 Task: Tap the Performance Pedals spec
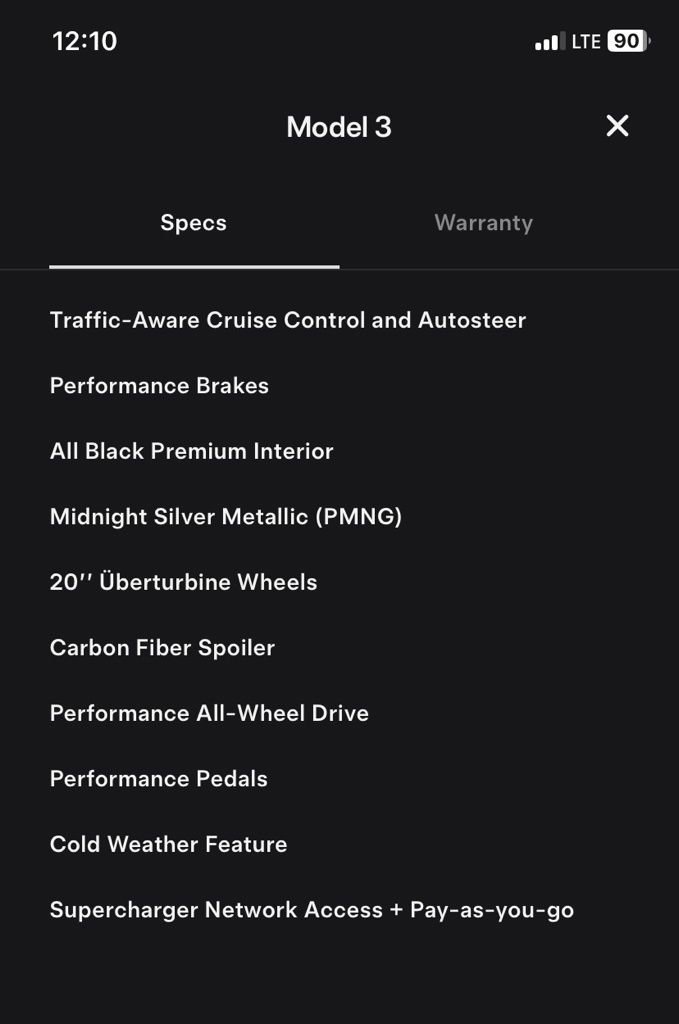[158, 778]
